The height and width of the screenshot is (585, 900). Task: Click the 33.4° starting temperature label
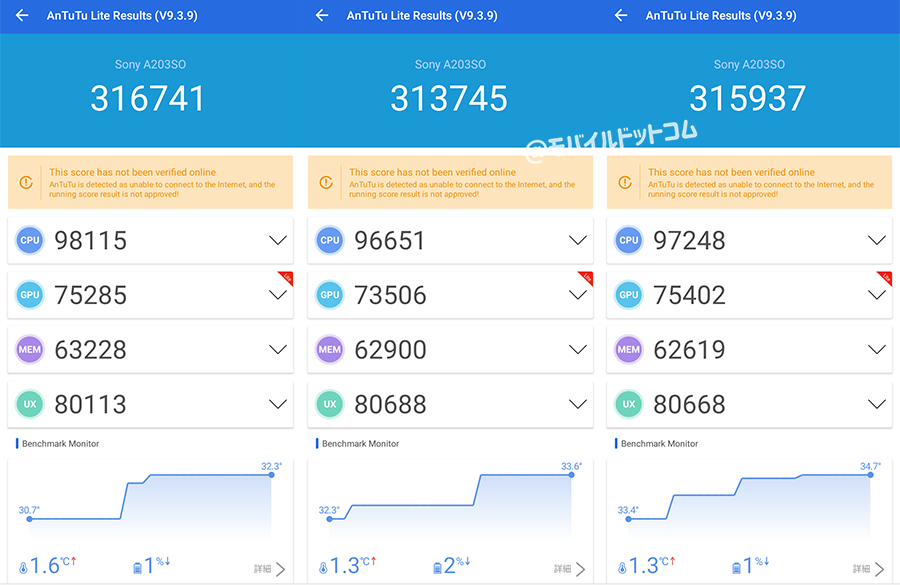tap(628, 510)
